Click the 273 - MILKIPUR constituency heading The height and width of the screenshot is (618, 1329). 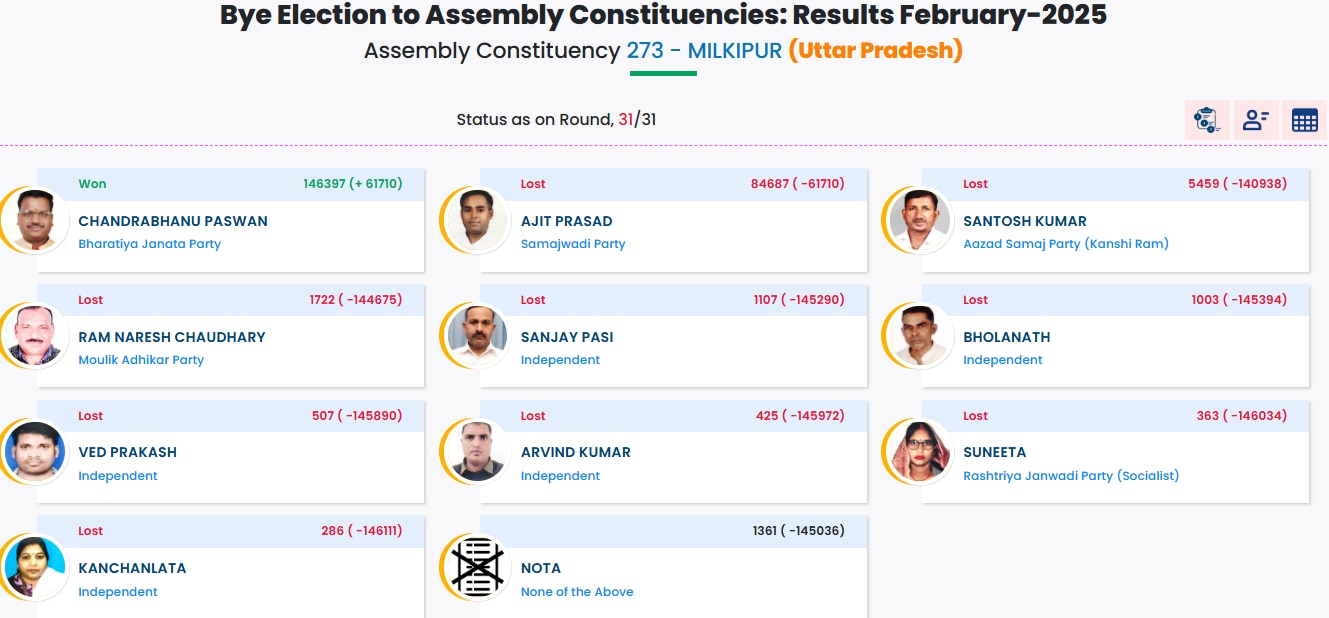(704, 51)
